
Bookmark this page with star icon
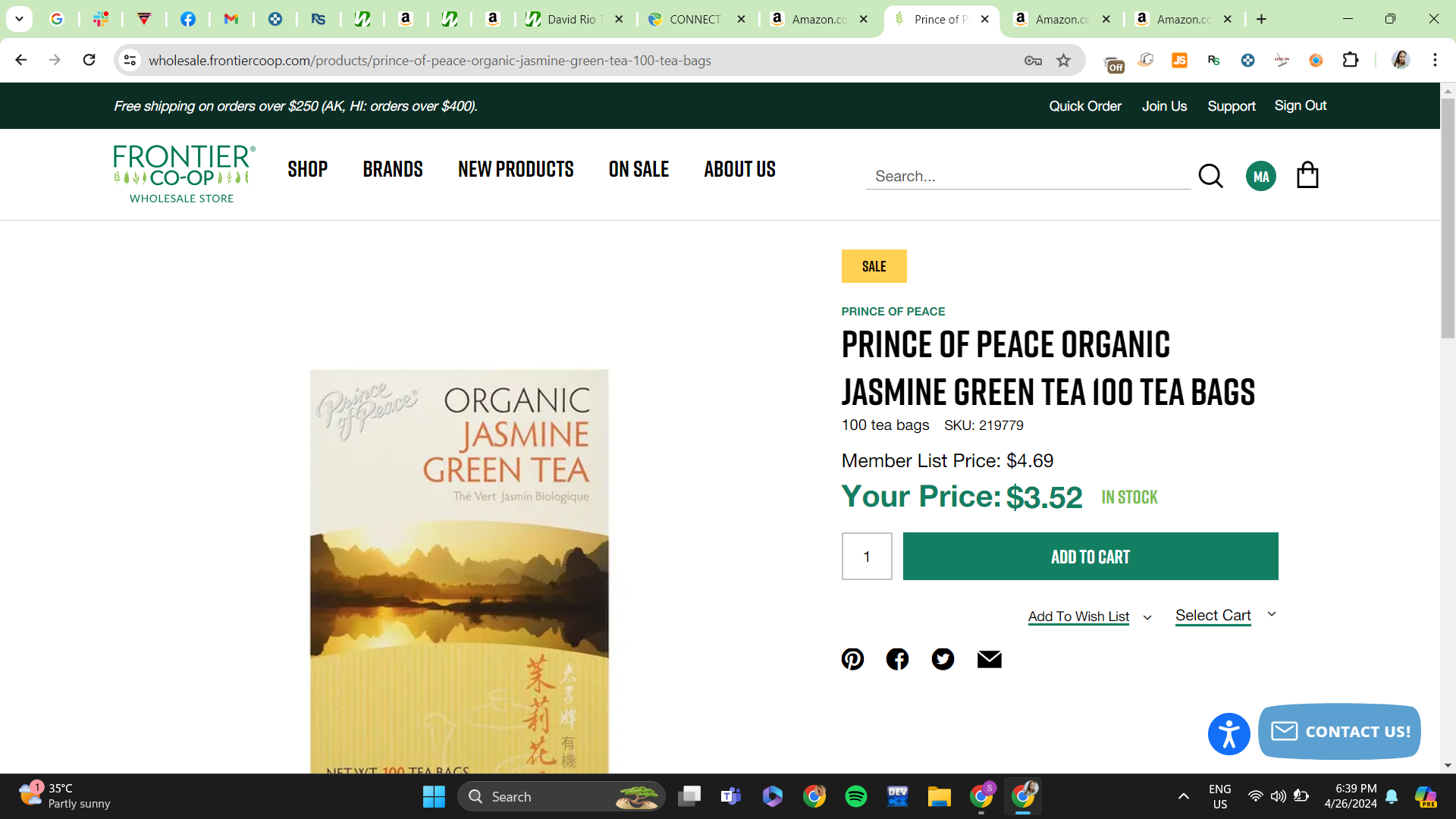point(1064,61)
